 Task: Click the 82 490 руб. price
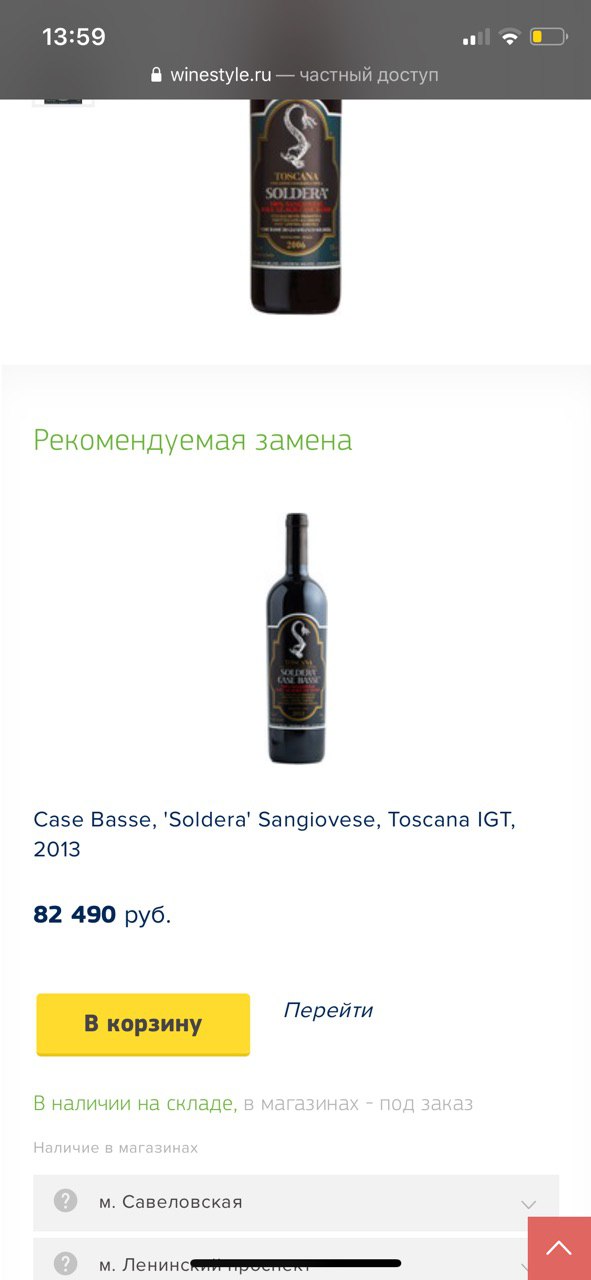tap(102, 915)
